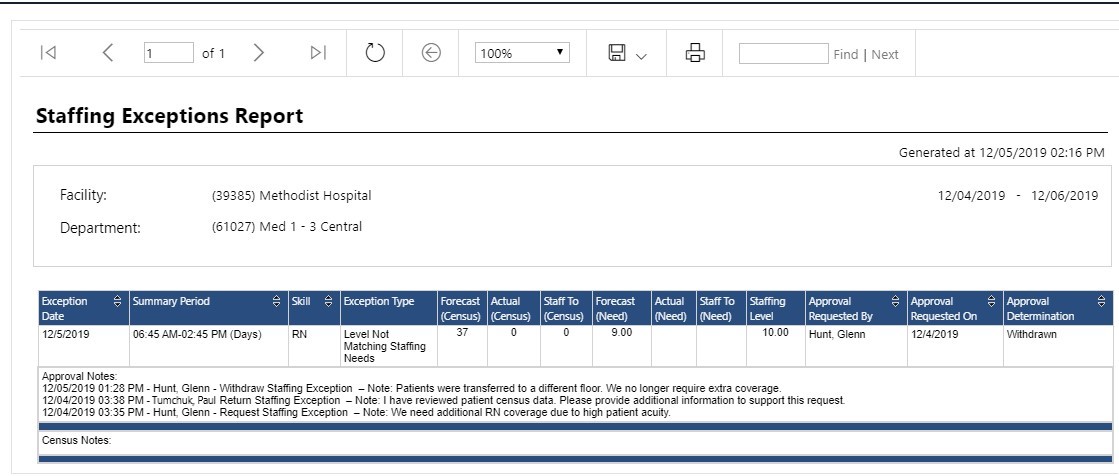Go to the first page of report
This screenshot has width=1119, height=476.
pos(46,54)
